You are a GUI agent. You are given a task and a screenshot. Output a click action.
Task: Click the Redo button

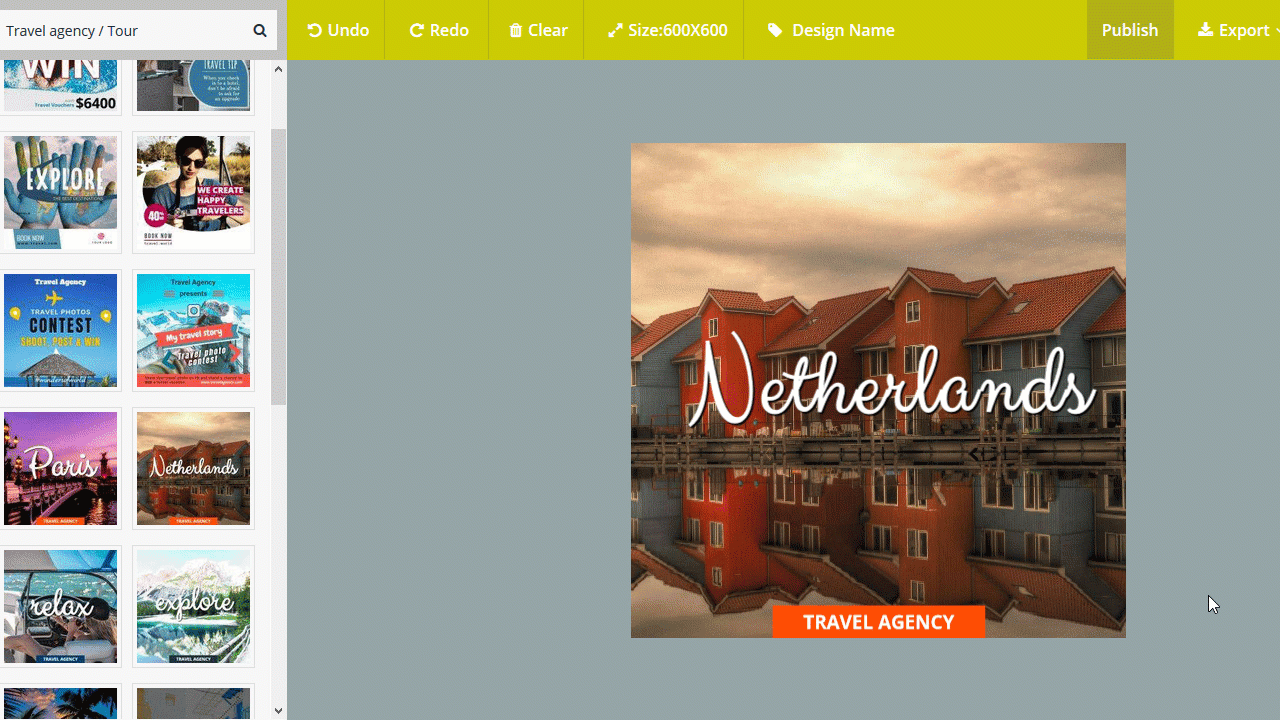click(439, 30)
